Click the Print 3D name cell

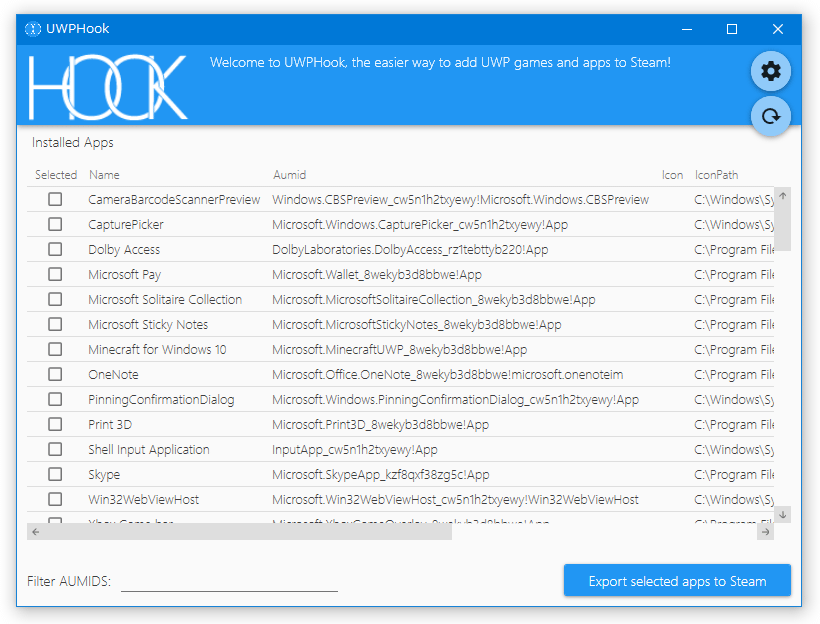(110, 424)
